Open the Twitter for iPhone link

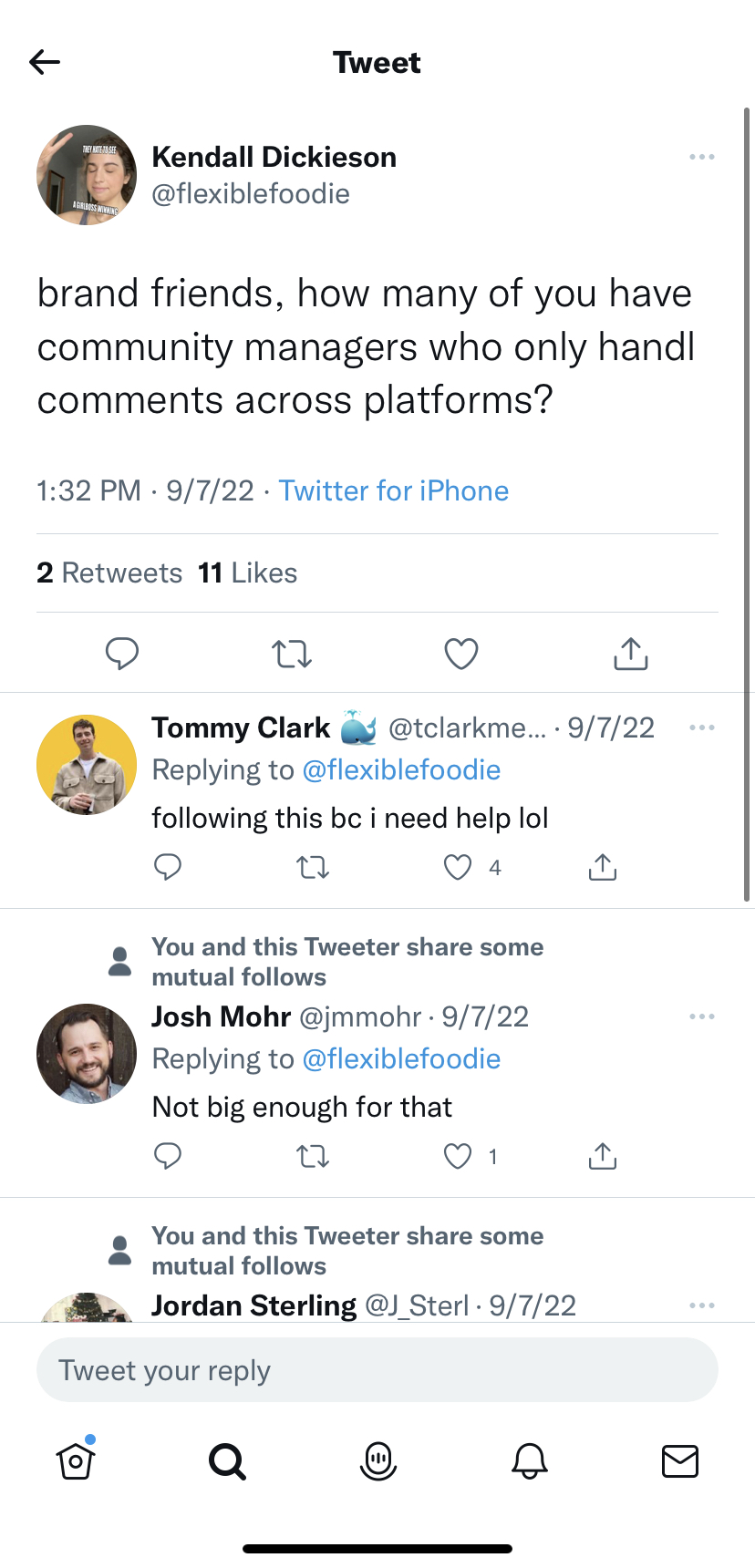pos(394,490)
